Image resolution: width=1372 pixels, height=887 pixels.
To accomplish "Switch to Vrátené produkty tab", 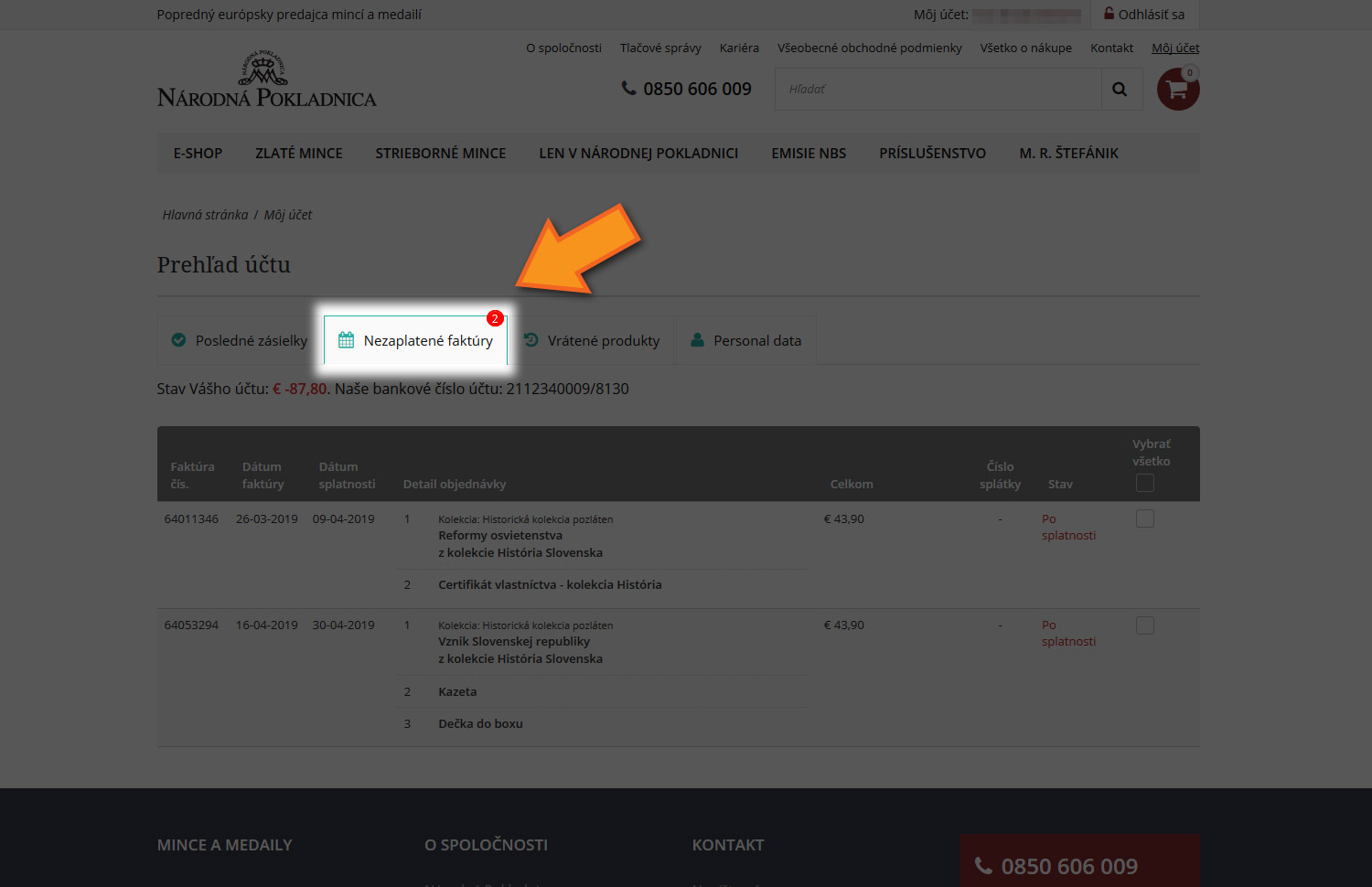I will (591, 340).
